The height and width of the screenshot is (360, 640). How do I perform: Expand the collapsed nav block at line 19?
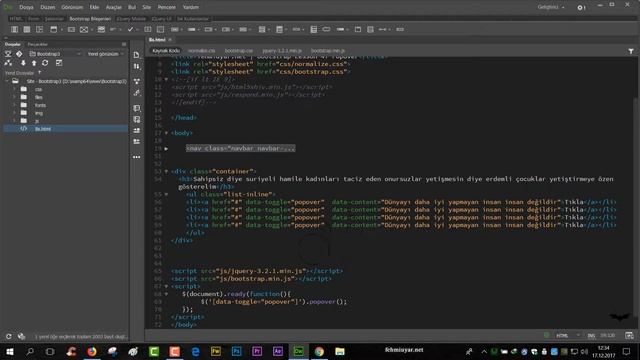[166, 149]
